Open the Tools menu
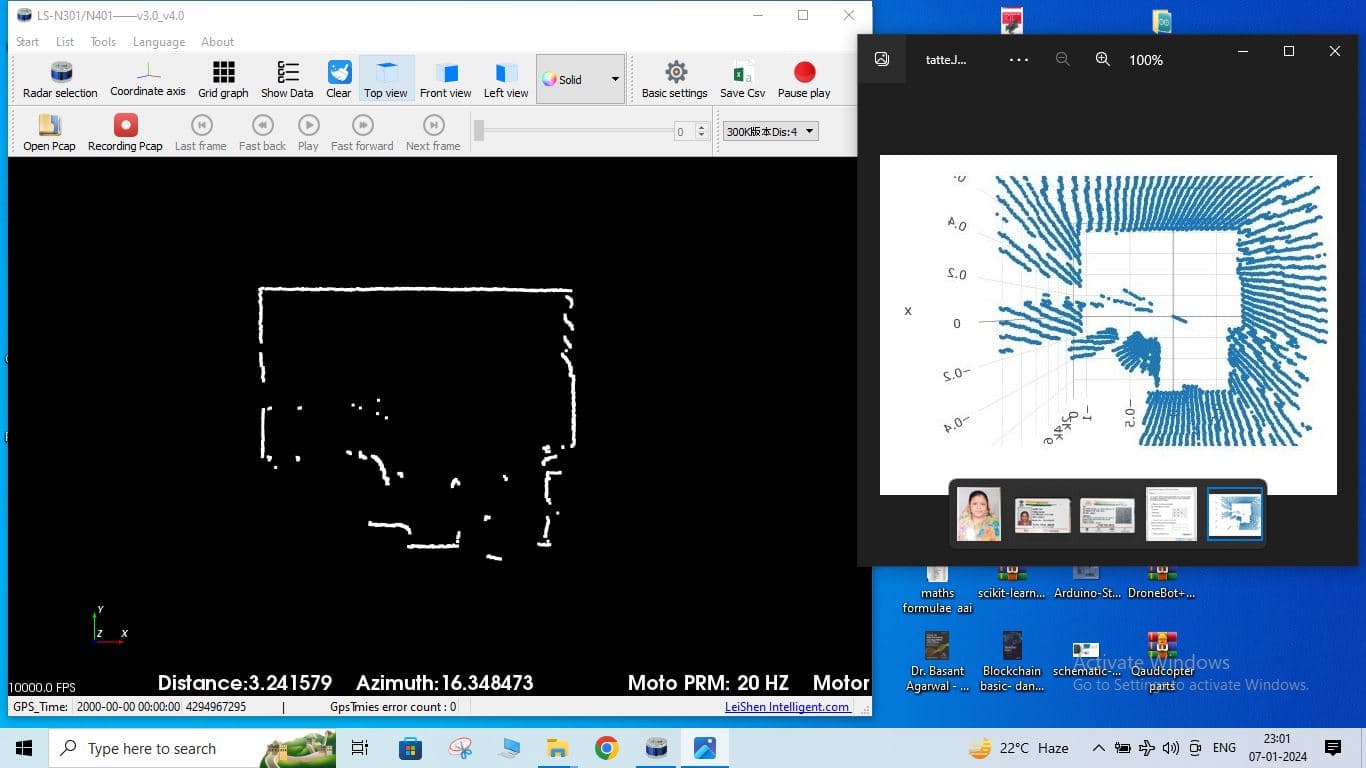Image resolution: width=1366 pixels, height=768 pixels. pyautogui.click(x=103, y=42)
